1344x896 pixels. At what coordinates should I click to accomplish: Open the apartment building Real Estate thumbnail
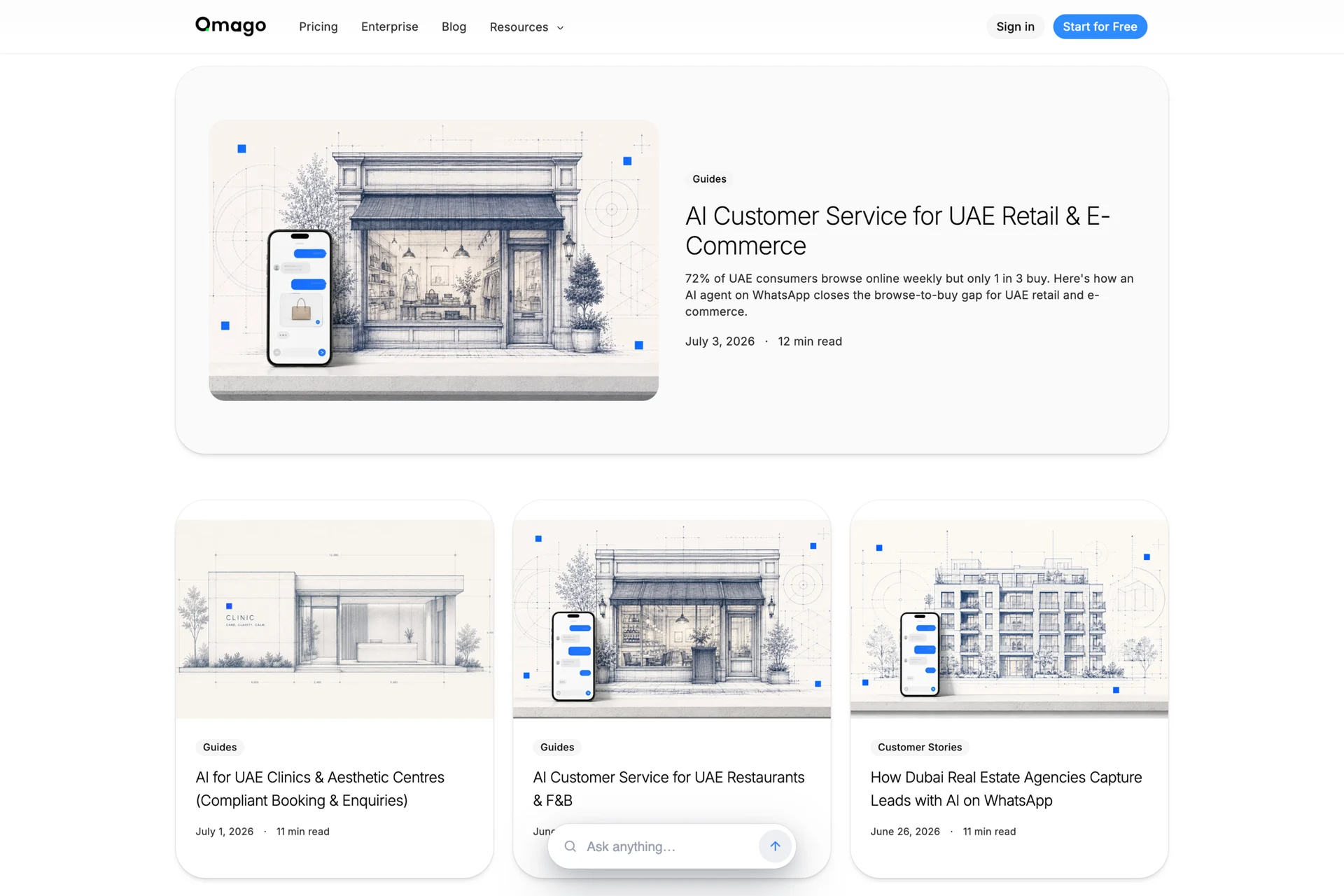click(1009, 619)
